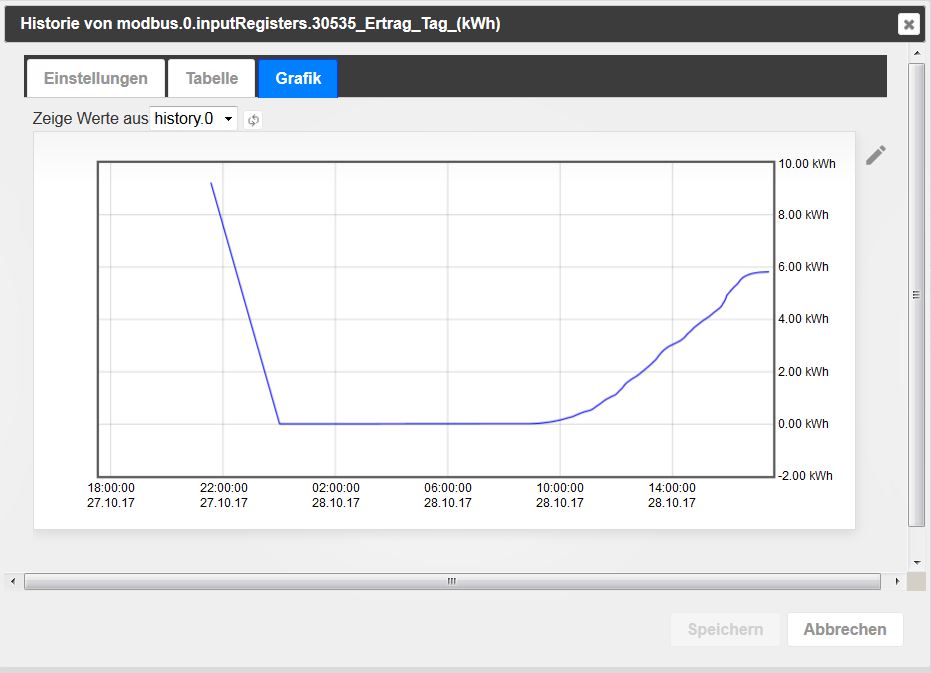Select the Grafik tab
The width and height of the screenshot is (931, 673).
[298, 78]
